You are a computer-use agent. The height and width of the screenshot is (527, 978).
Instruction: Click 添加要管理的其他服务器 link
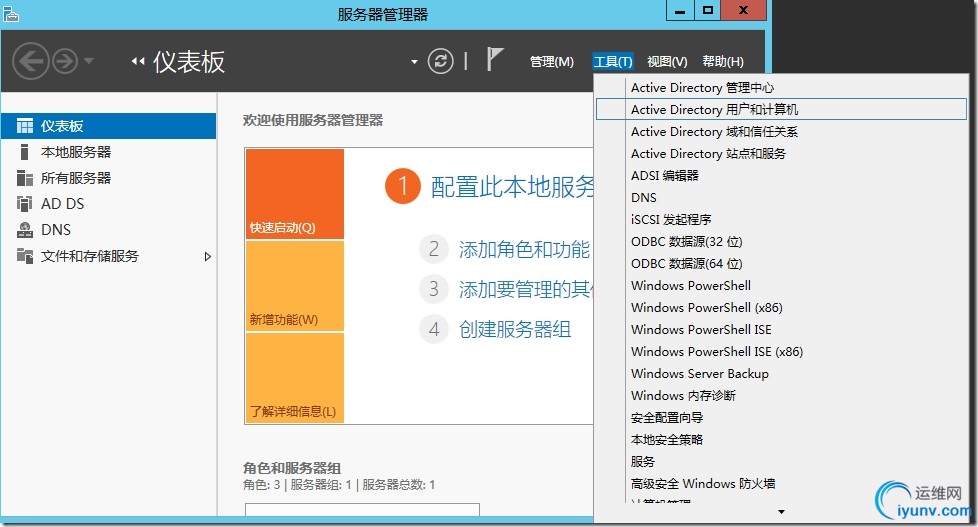pos(526,289)
